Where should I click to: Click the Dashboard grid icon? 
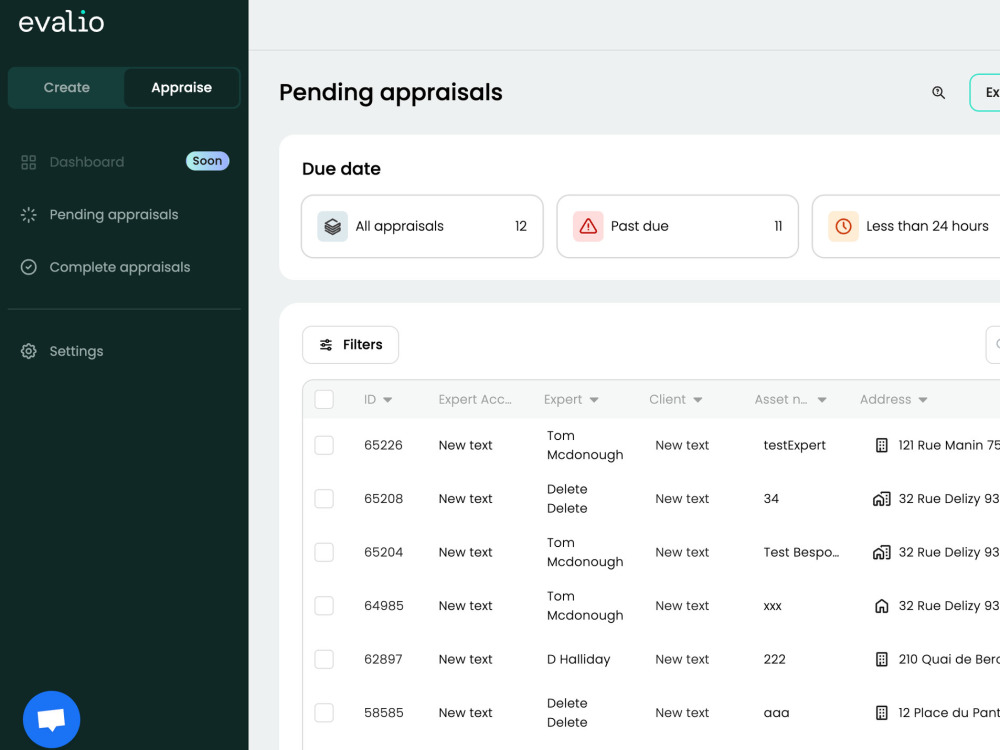pos(29,162)
